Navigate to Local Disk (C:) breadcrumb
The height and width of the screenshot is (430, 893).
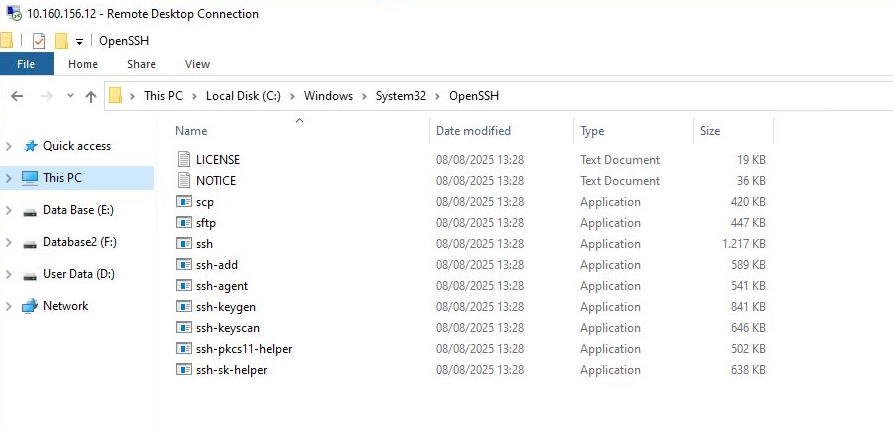[243, 96]
